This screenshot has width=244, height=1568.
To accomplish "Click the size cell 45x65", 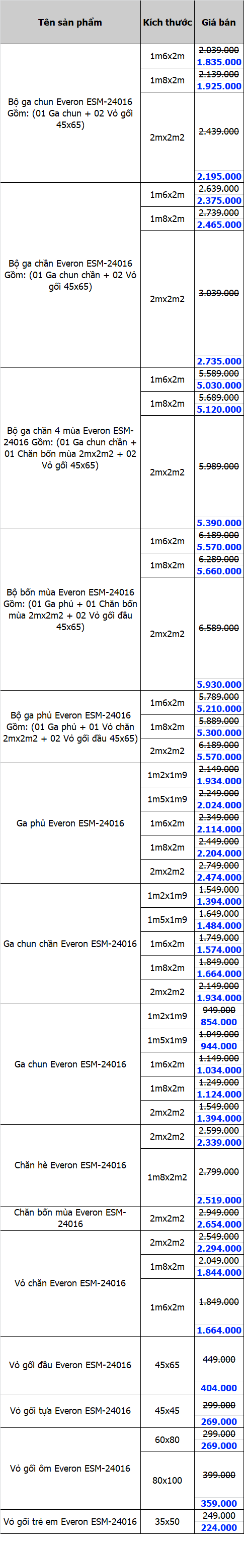I will [167, 1365].
